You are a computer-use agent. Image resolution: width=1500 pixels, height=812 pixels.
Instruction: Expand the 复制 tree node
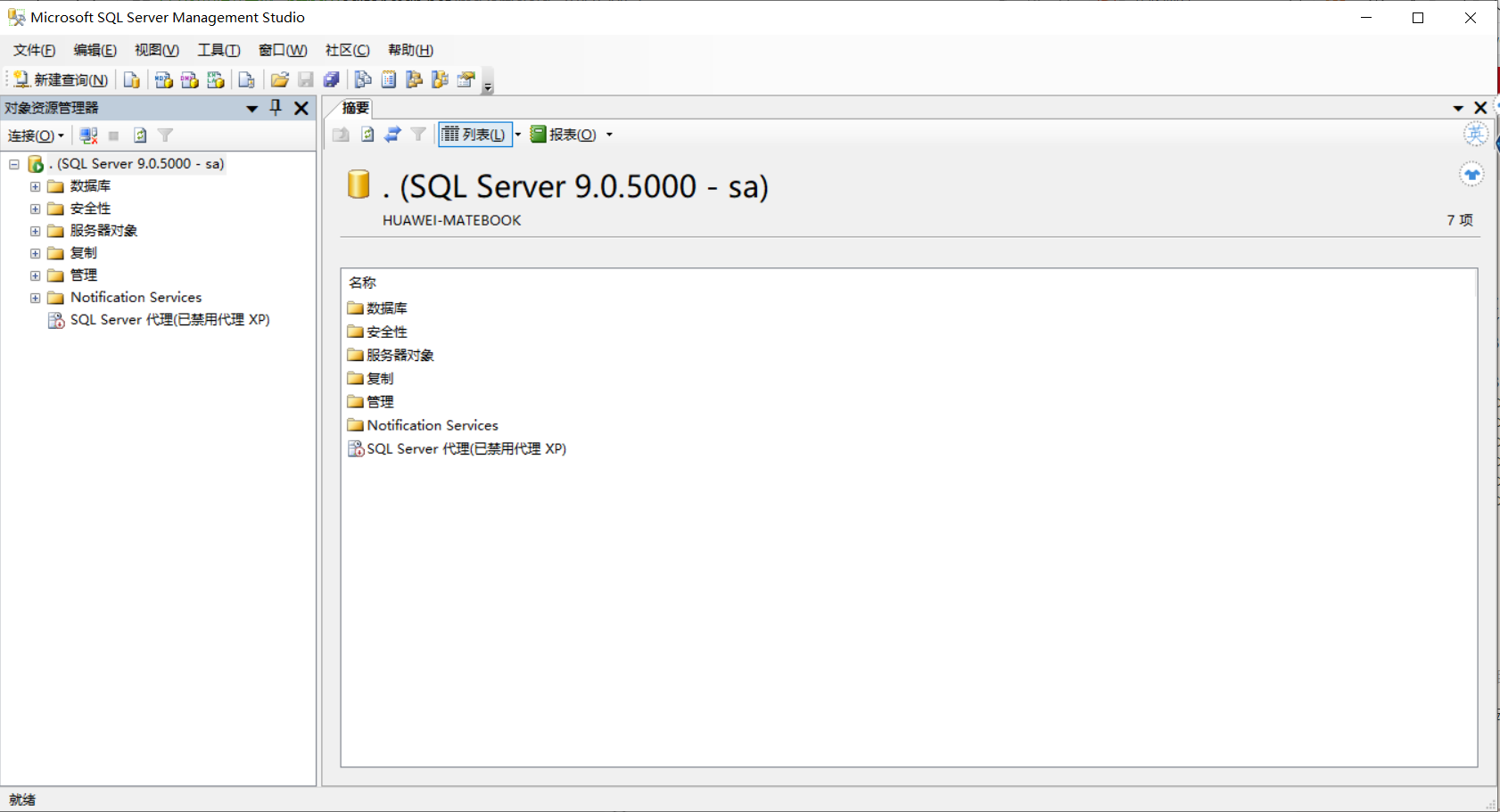35,253
